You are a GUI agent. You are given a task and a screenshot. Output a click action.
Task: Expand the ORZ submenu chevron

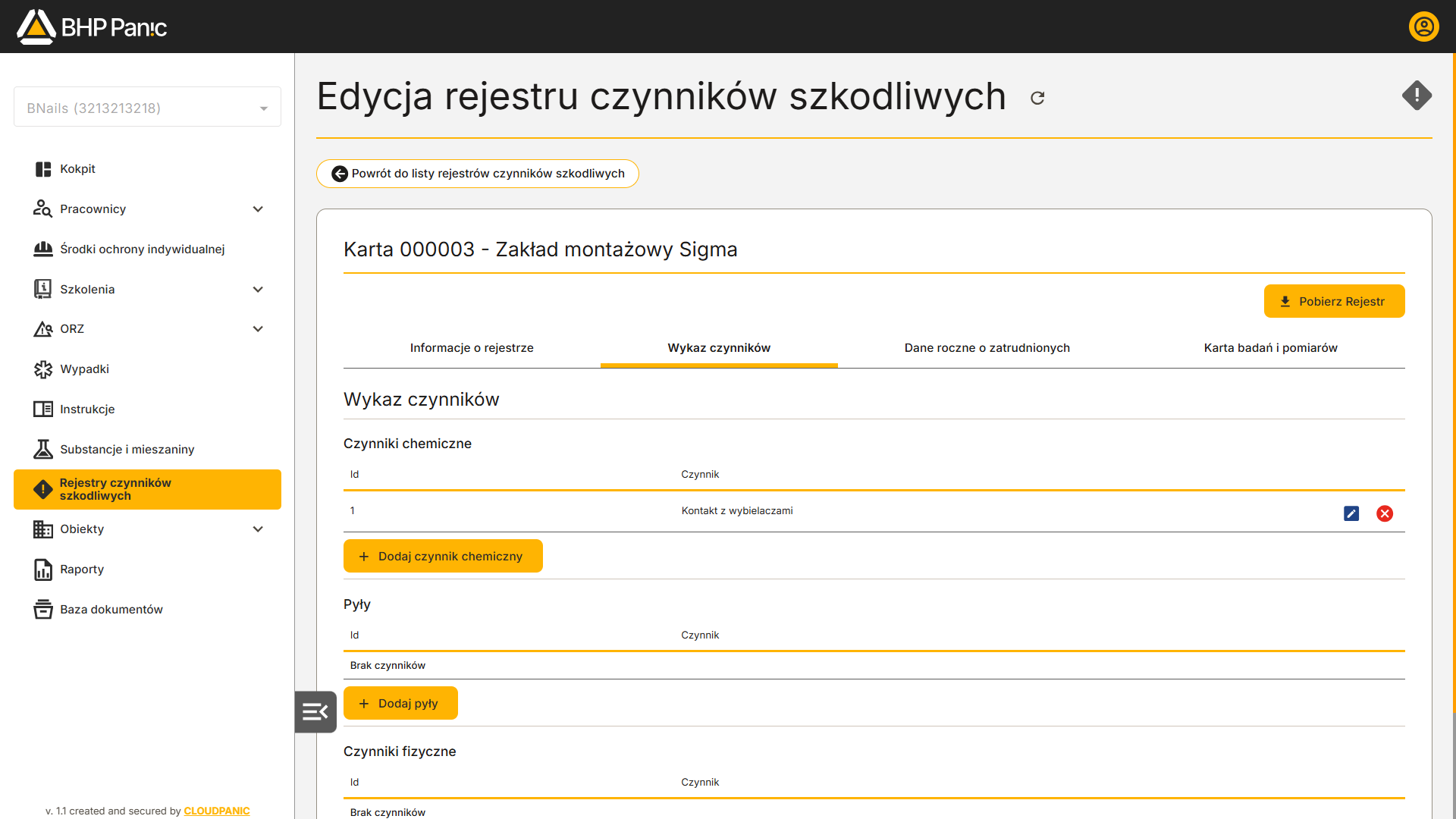(258, 329)
